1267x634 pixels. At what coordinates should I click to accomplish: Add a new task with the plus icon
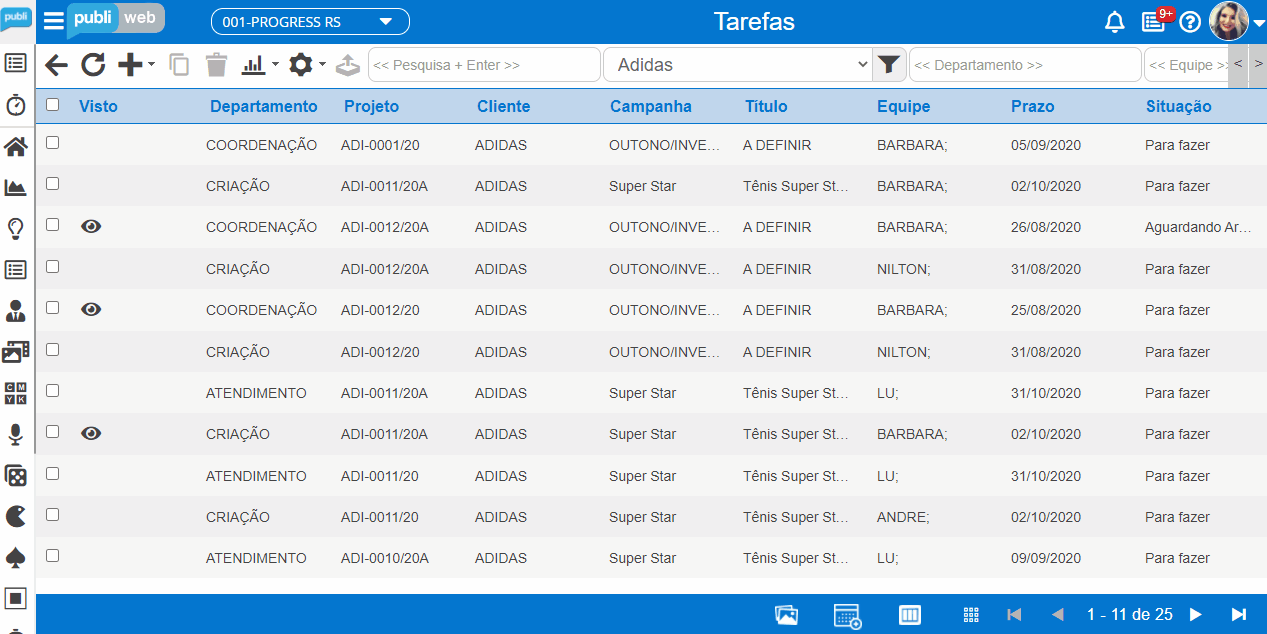pos(130,65)
